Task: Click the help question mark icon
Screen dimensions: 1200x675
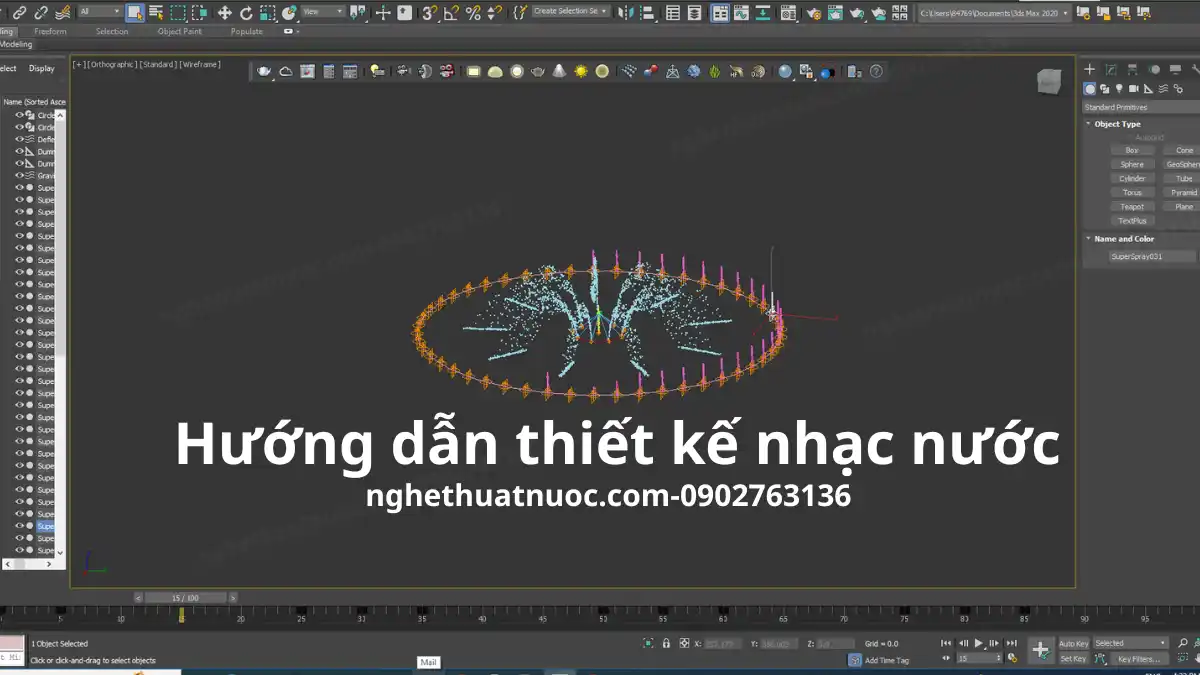Action: [x=876, y=71]
